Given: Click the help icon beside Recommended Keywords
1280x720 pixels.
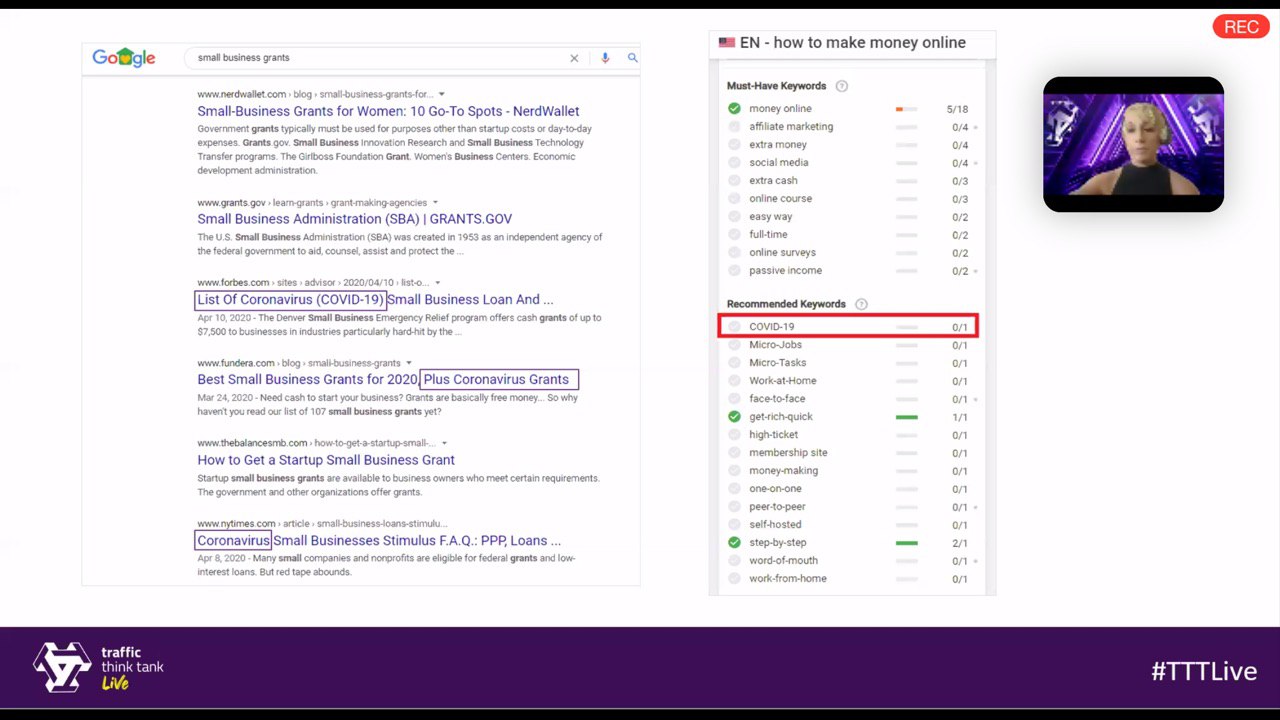Looking at the screenshot, I should point(861,304).
